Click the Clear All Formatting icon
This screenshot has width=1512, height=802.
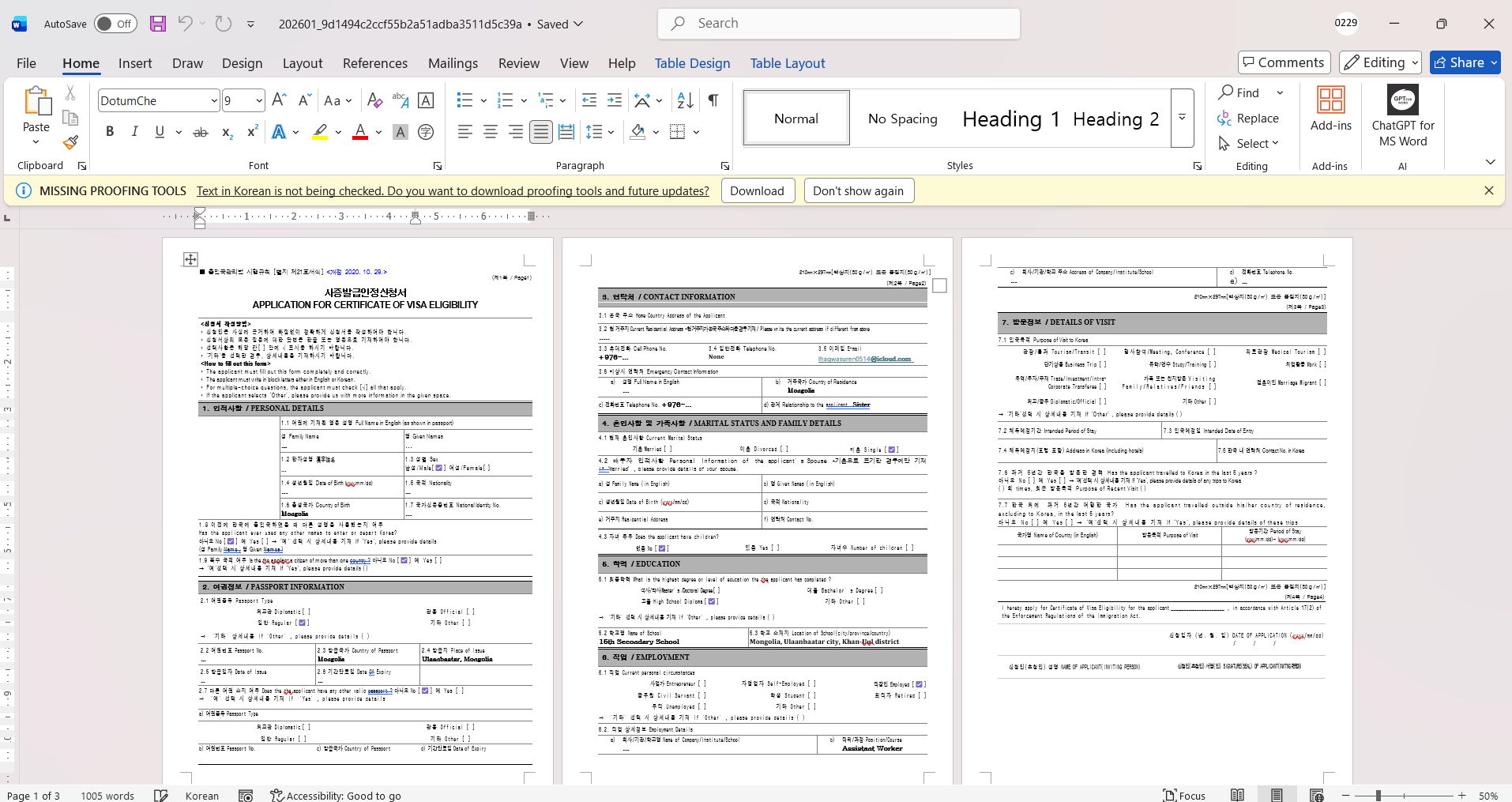pyautogui.click(x=375, y=100)
